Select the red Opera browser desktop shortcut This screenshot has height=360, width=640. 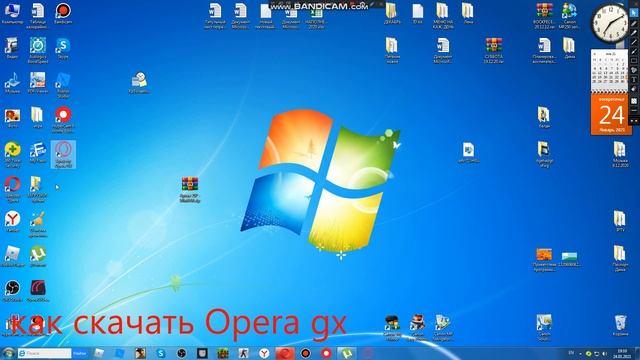12,189
